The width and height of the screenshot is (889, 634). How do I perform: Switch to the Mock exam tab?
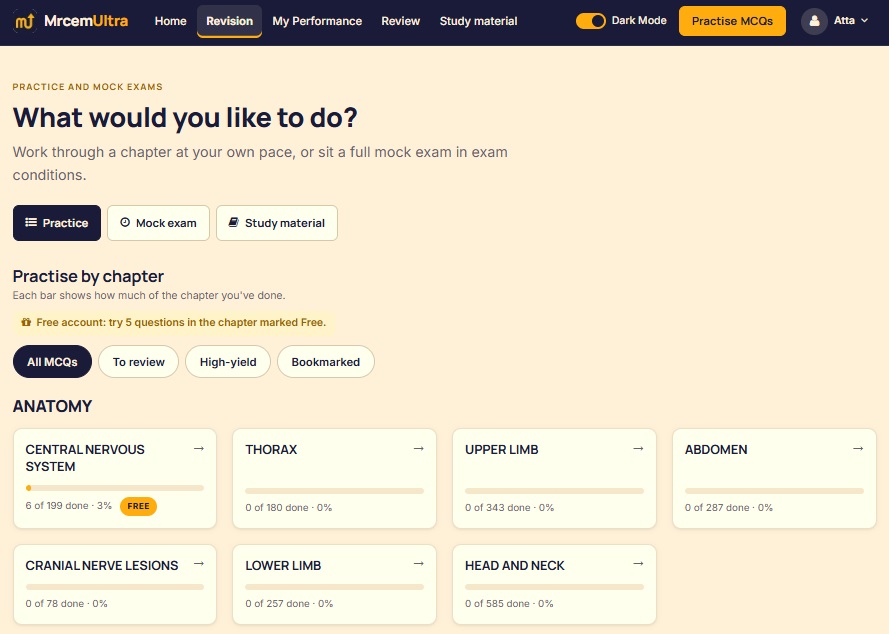(x=158, y=223)
